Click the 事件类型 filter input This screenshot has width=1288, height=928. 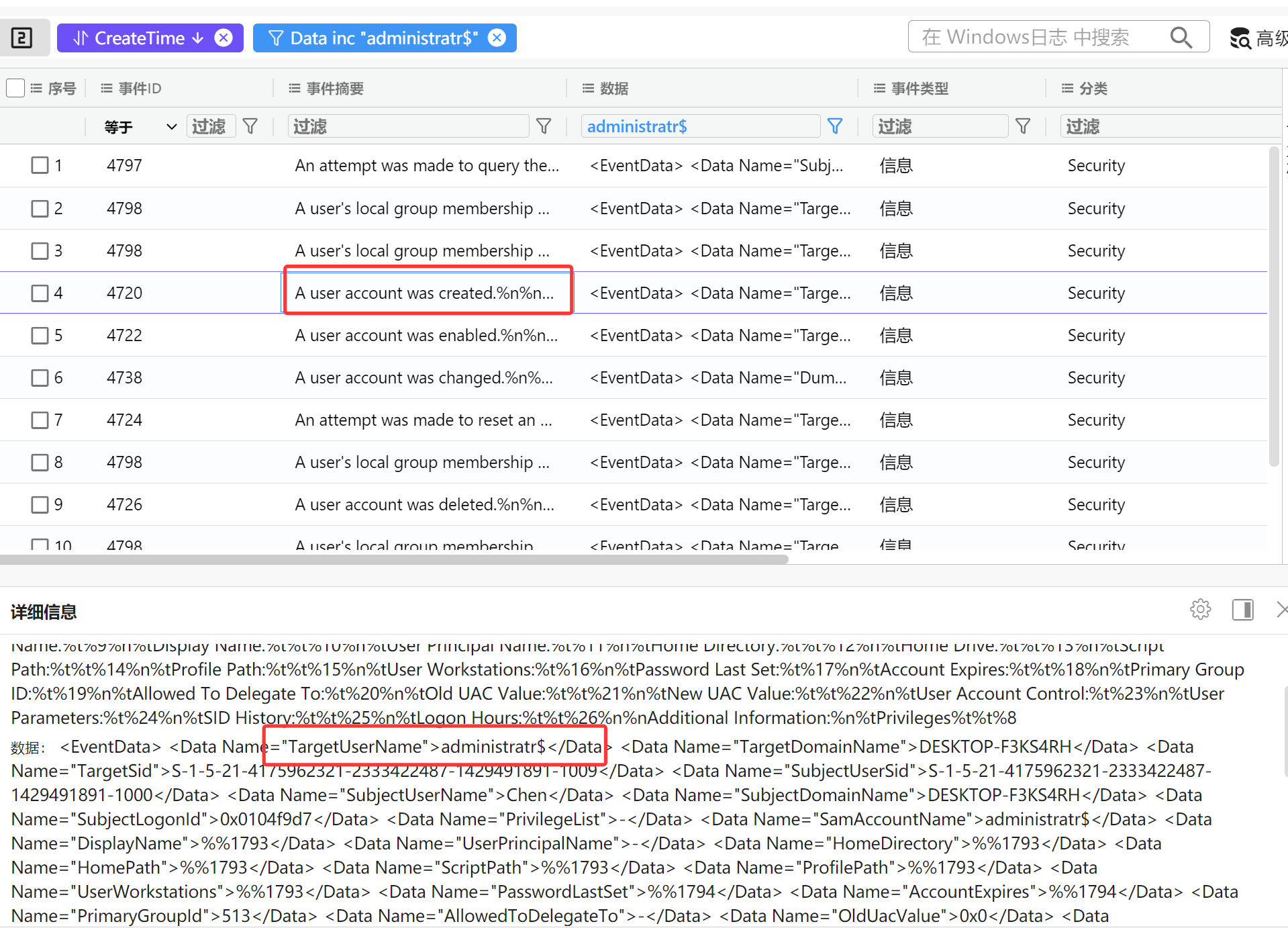pyautogui.click(x=940, y=126)
